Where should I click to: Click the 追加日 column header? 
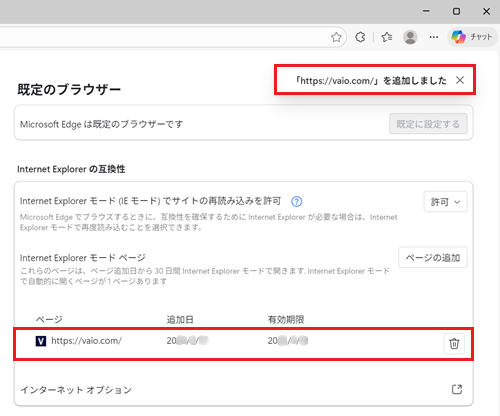click(x=180, y=320)
